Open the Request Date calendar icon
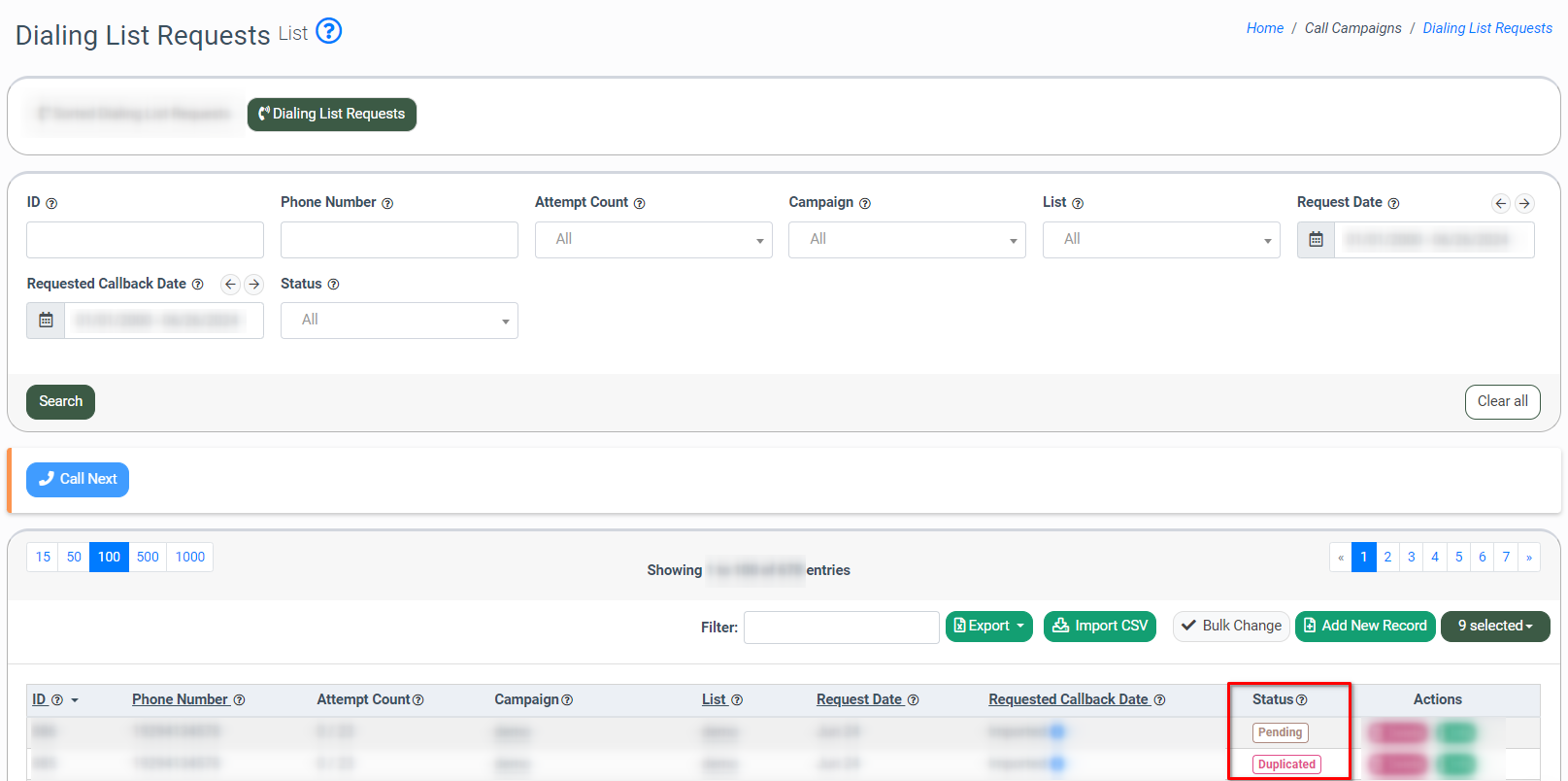 tap(1316, 240)
